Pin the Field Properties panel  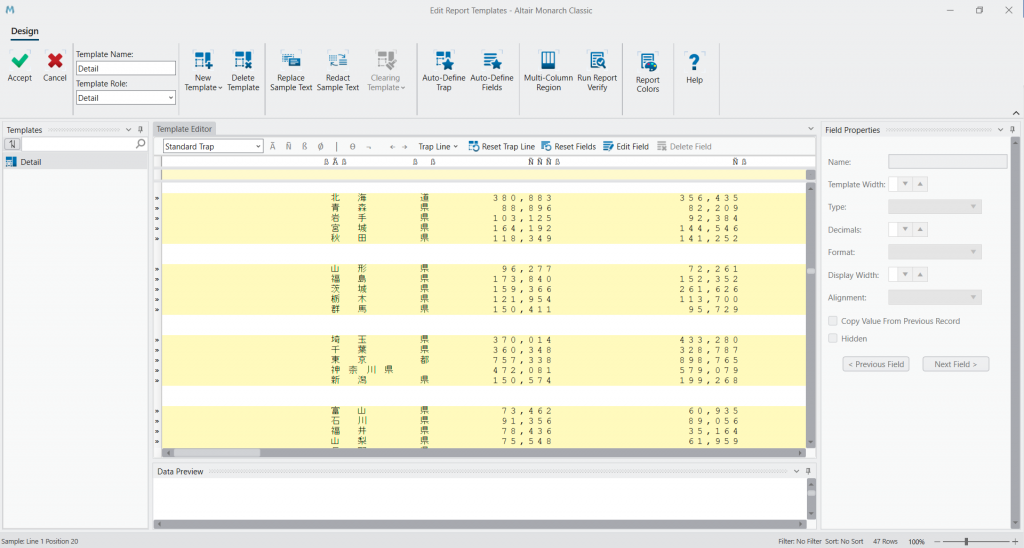pyautogui.click(x=1012, y=130)
